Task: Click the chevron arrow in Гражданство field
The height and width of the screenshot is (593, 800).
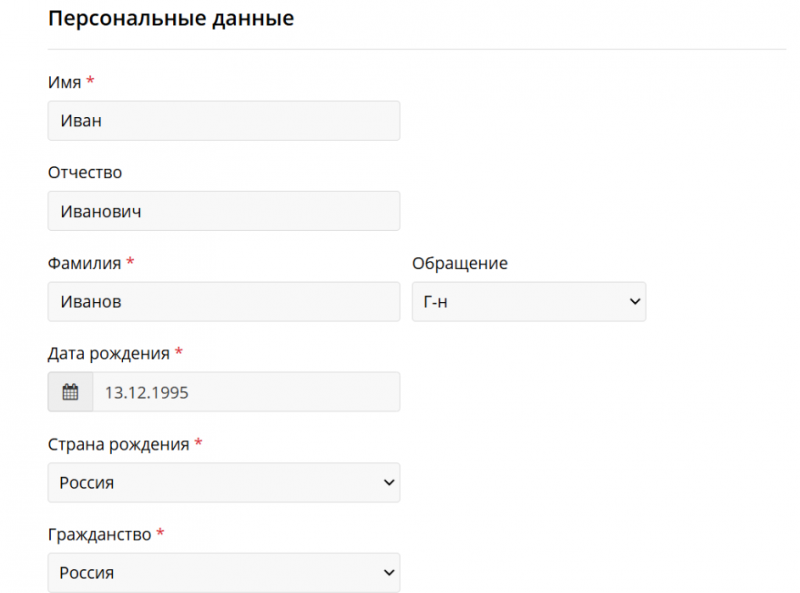Action: (389, 573)
